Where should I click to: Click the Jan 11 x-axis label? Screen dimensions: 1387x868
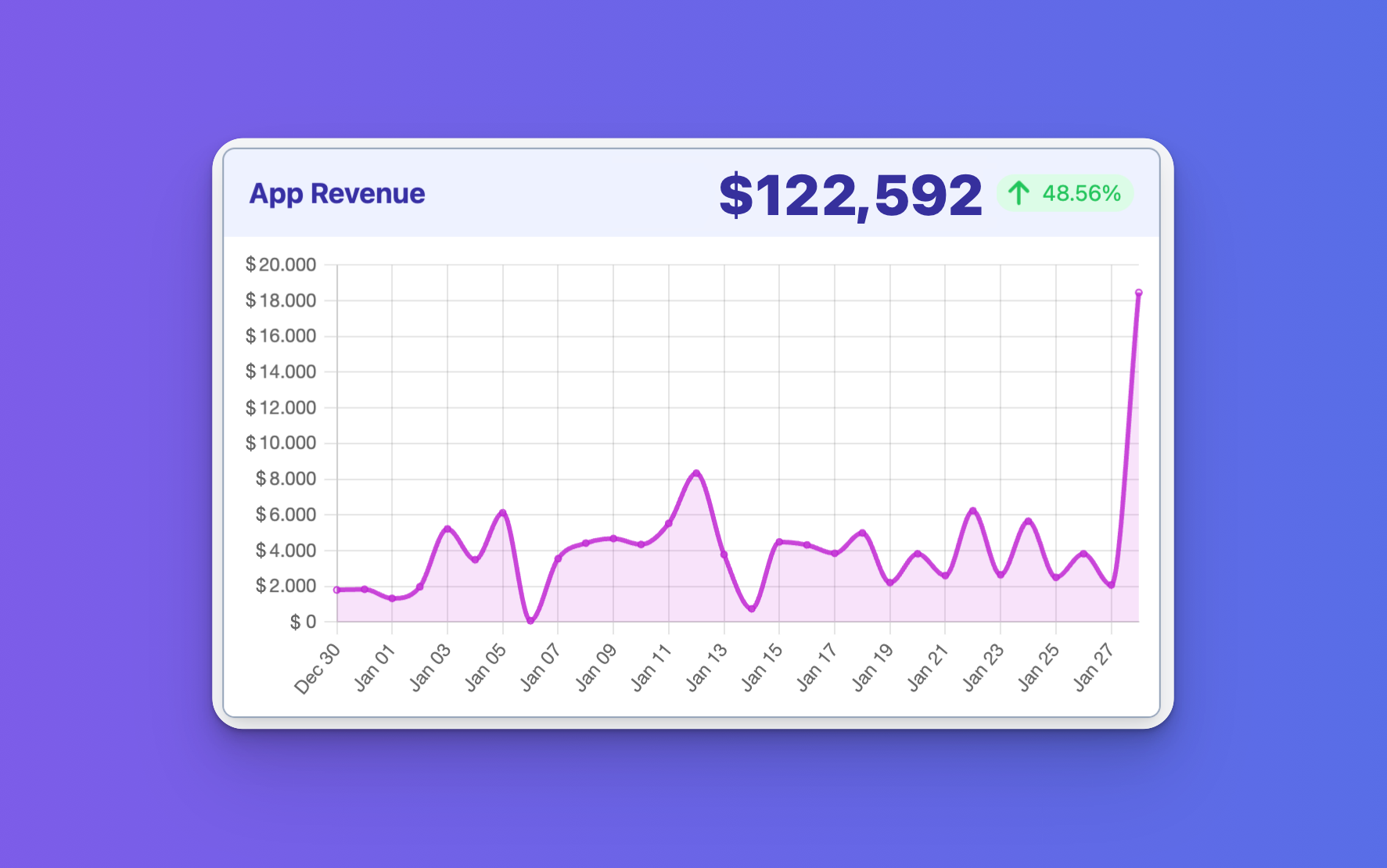click(x=651, y=668)
